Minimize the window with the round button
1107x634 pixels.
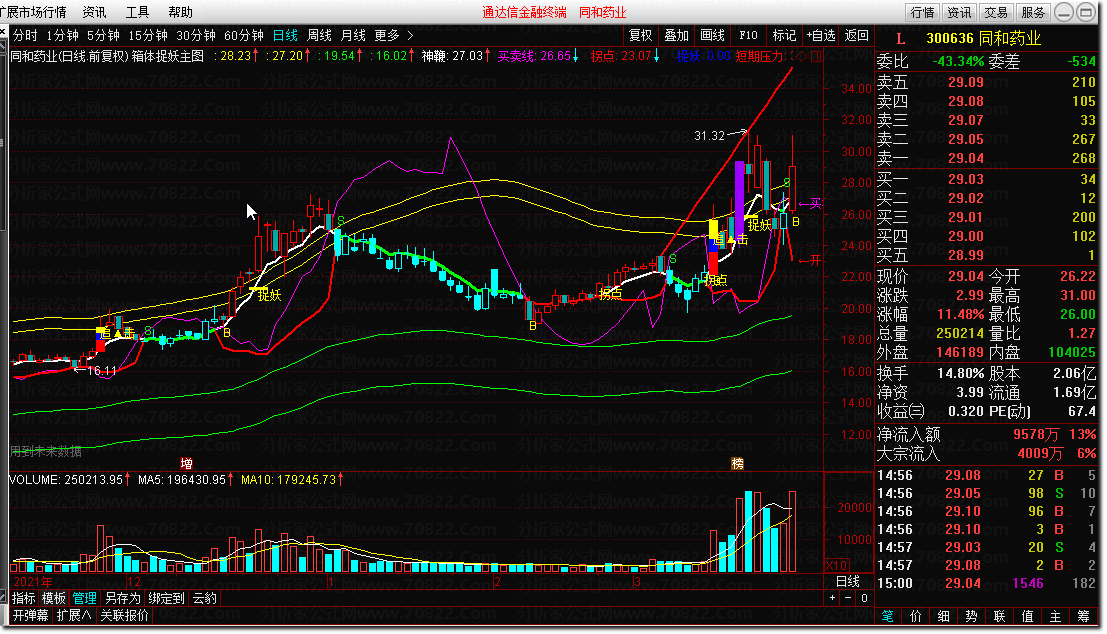1064,12
